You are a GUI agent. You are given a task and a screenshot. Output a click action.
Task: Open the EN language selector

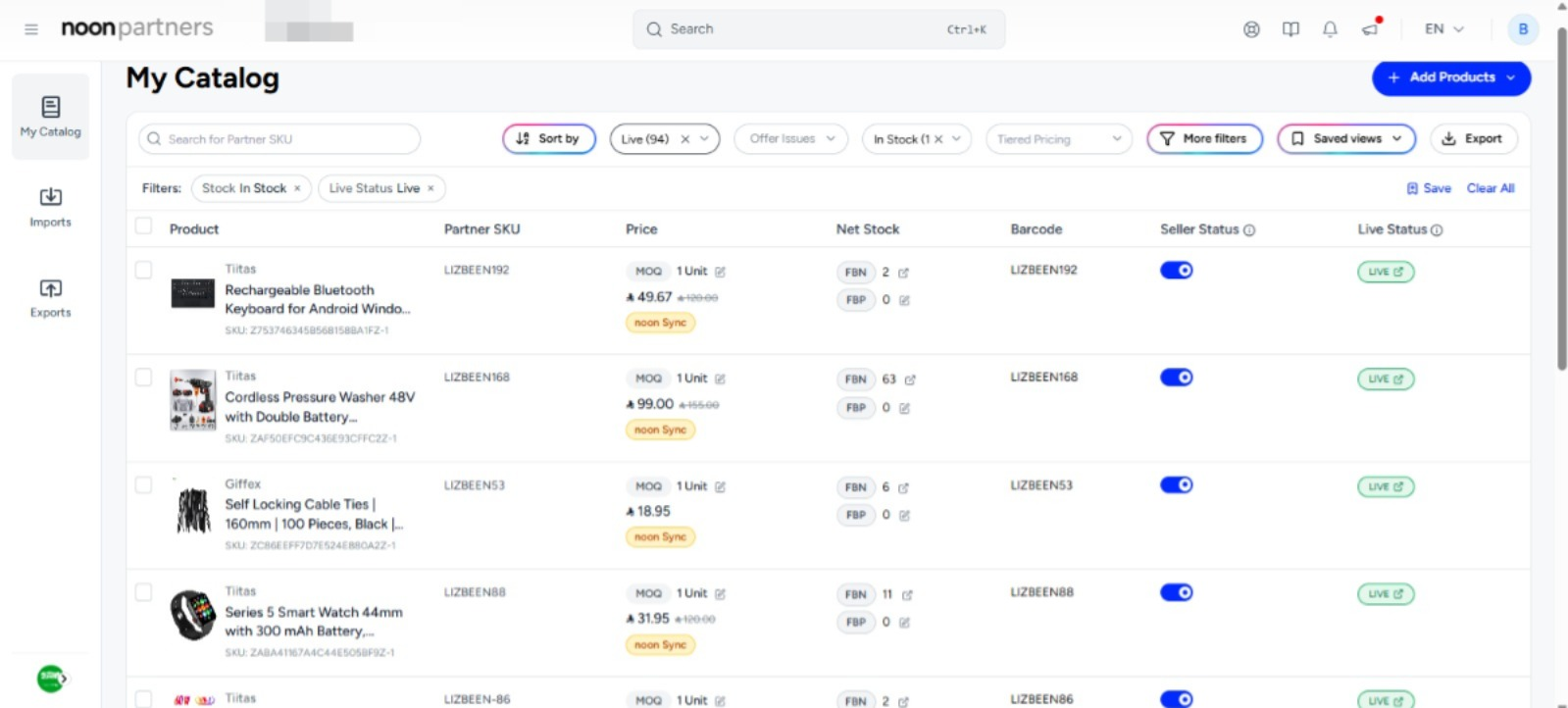click(x=1443, y=29)
